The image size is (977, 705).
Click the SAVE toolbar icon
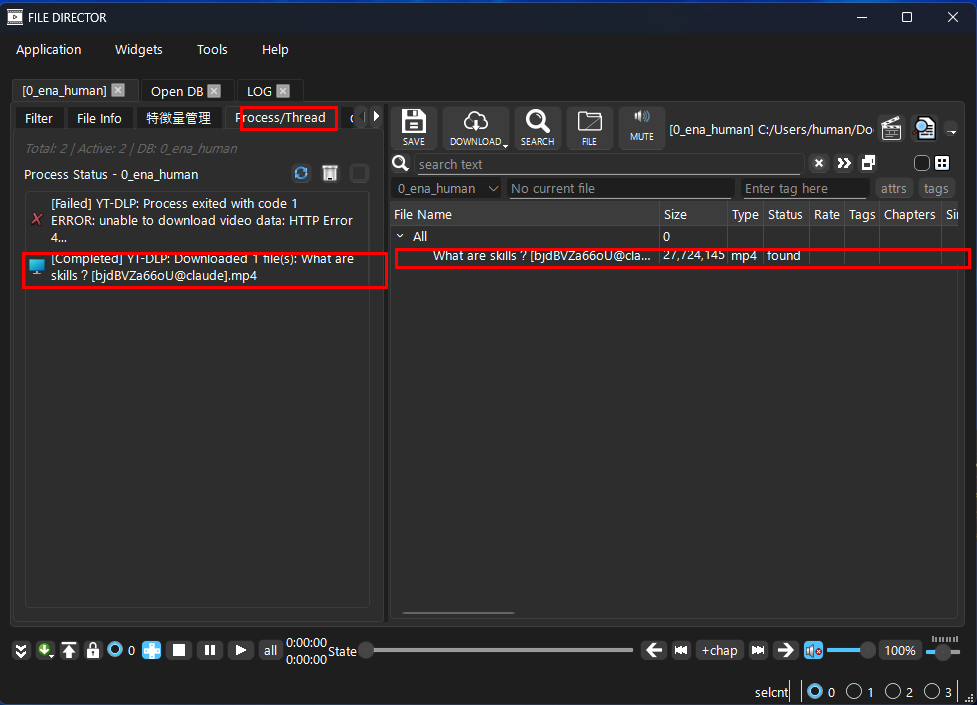414,128
